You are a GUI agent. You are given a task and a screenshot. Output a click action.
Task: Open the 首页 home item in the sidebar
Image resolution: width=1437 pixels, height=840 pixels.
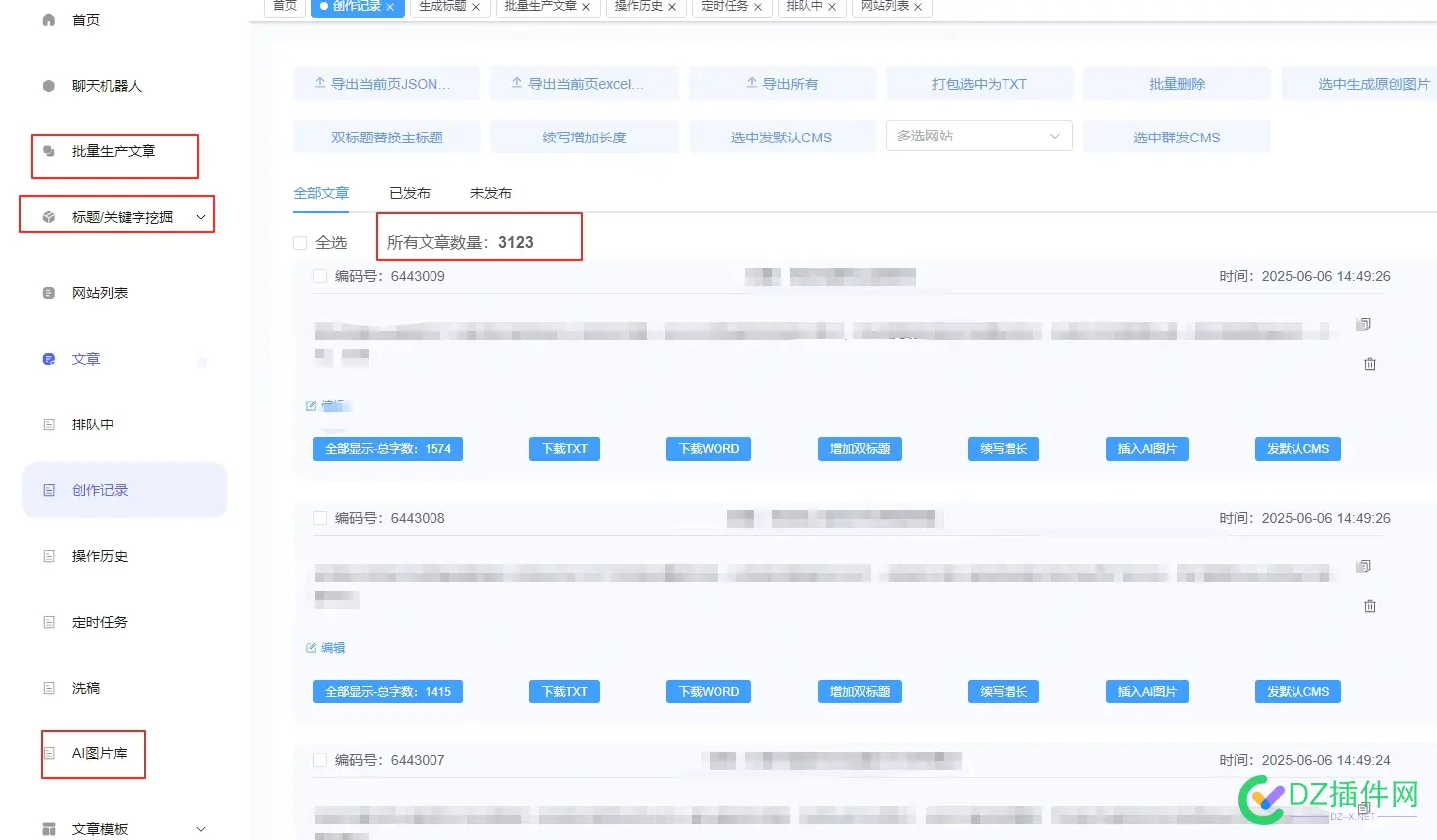tap(85, 20)
